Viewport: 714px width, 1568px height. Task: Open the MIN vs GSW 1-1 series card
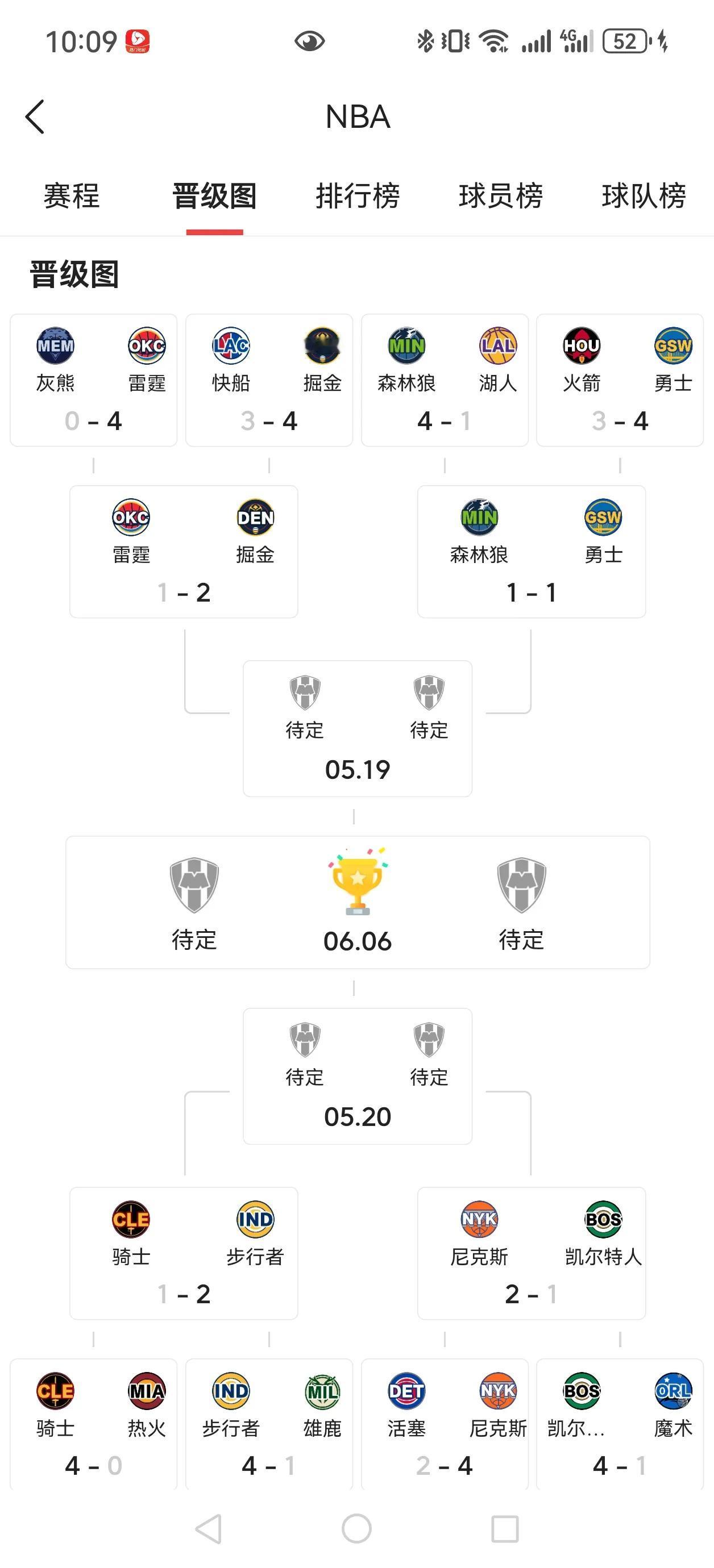click(531, 552)
